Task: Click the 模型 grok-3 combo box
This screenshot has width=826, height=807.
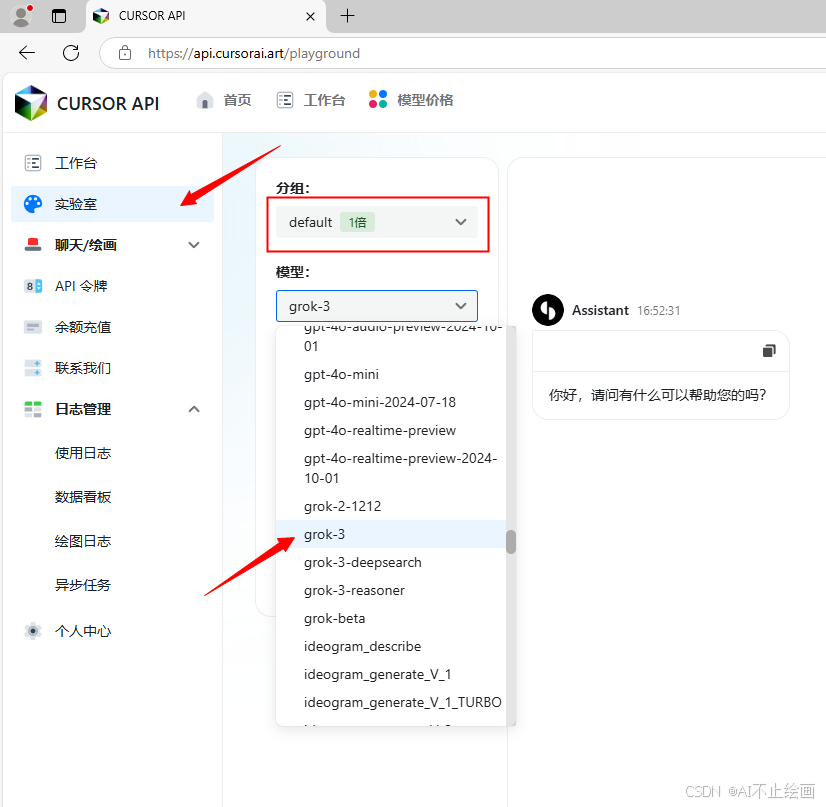Action: [377, 306]
